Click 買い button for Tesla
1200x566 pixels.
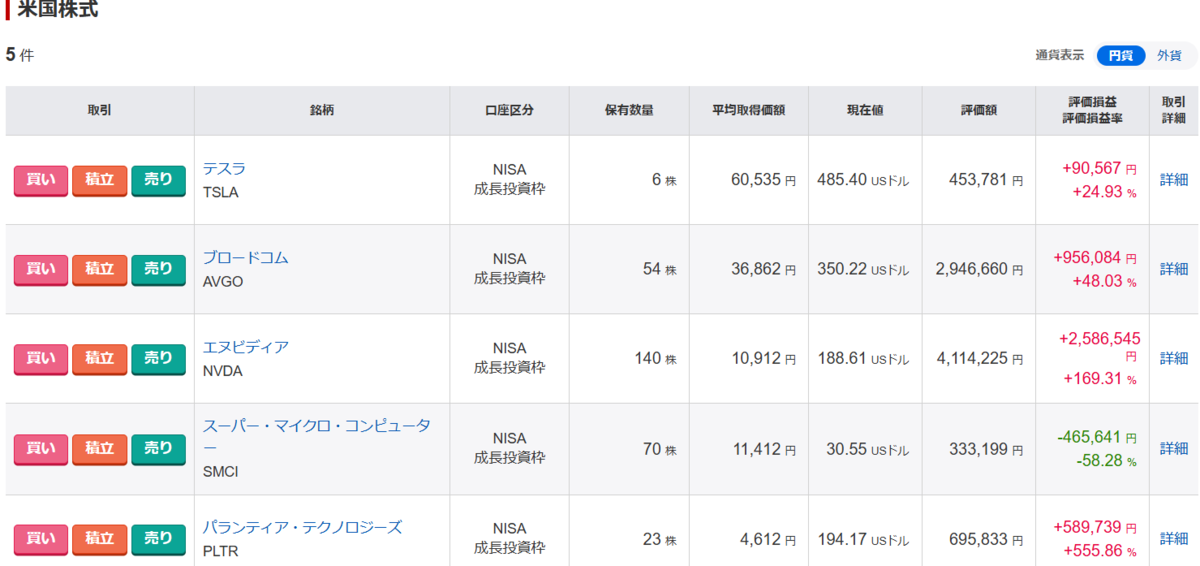(x=40, y=180)
